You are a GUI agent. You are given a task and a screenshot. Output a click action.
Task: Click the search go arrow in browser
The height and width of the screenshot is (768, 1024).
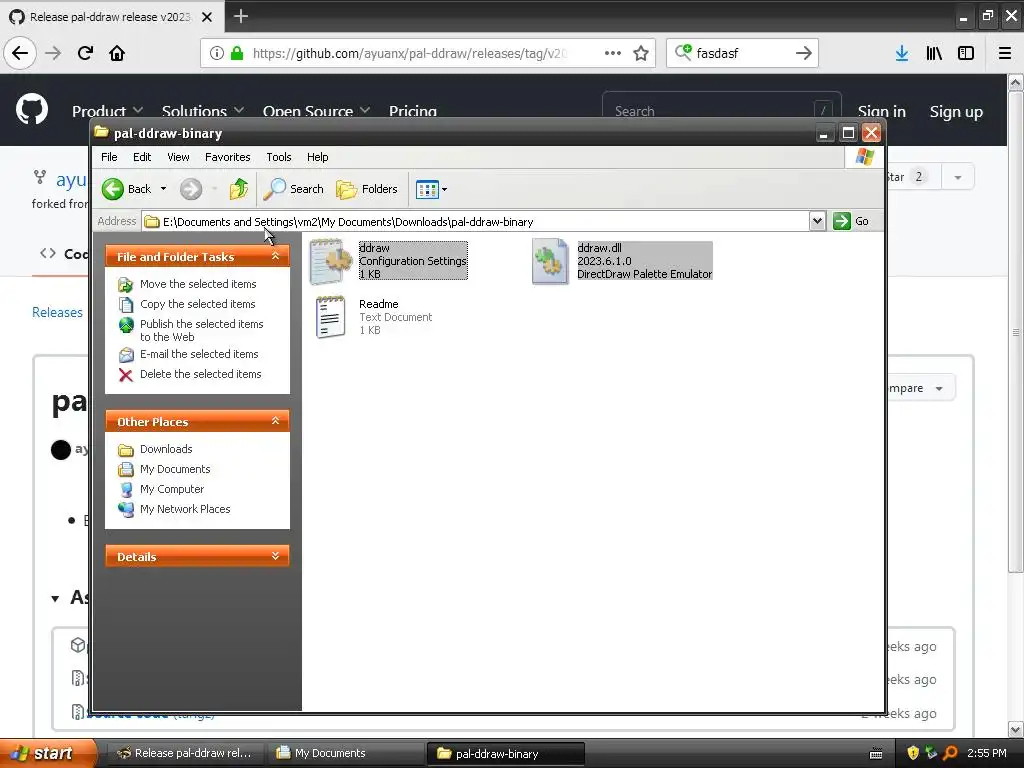coord(804,53)
